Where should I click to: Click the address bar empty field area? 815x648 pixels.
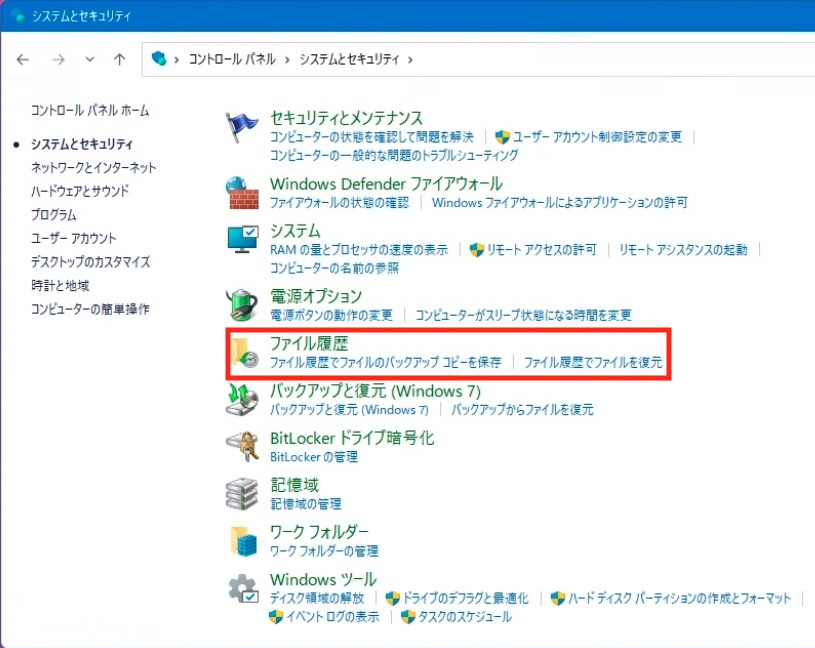pos(613,59)
